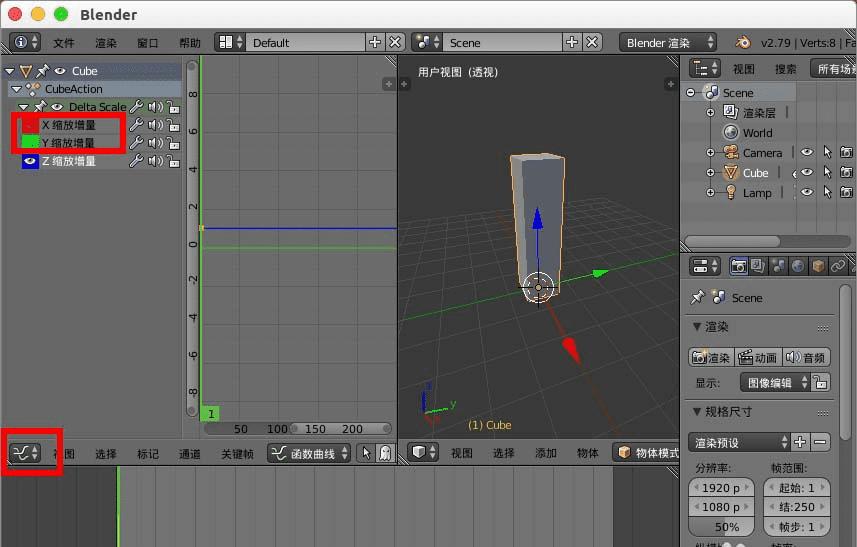Image resolution: width=857 pixels, height=547 pixels.
Task: Delete the current scene
Action: (x=592, y=42)
